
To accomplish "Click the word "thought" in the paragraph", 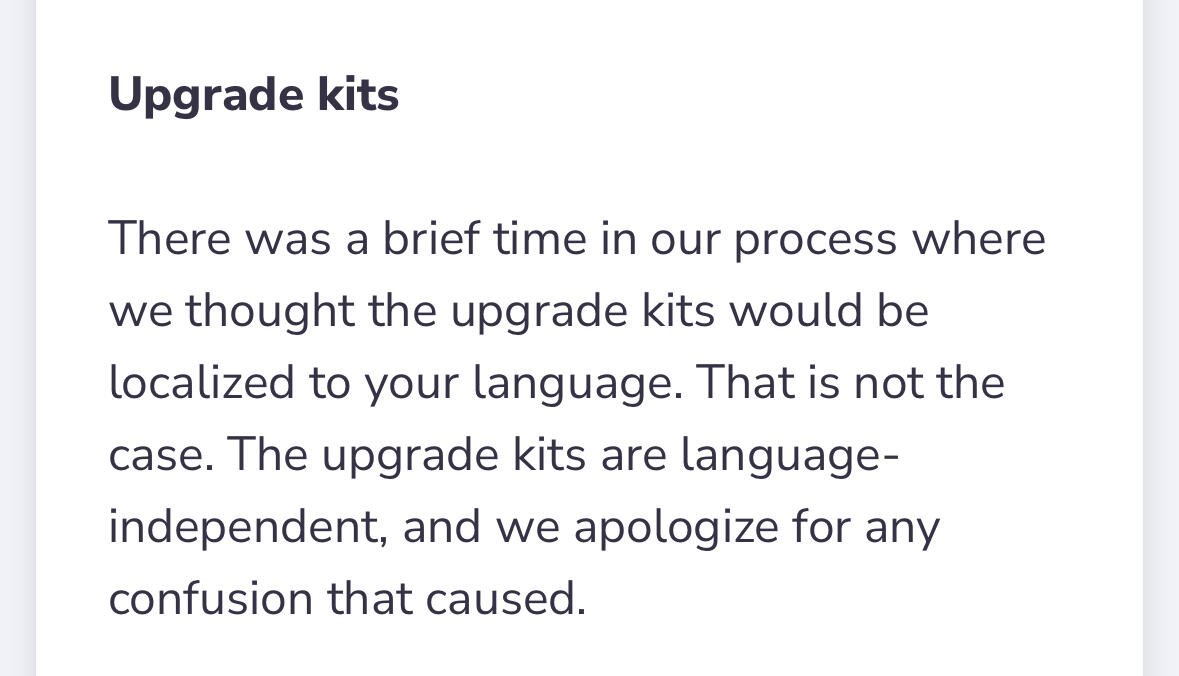I will click(270, 311).
